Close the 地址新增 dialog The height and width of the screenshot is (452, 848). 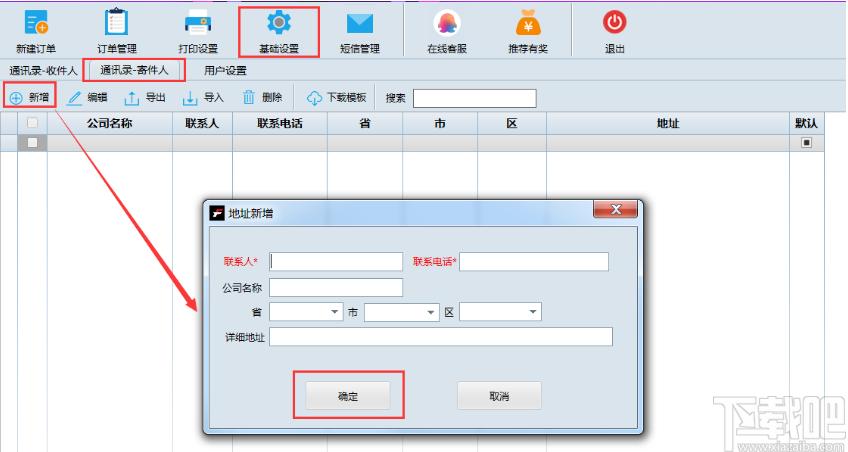(615, 209)
